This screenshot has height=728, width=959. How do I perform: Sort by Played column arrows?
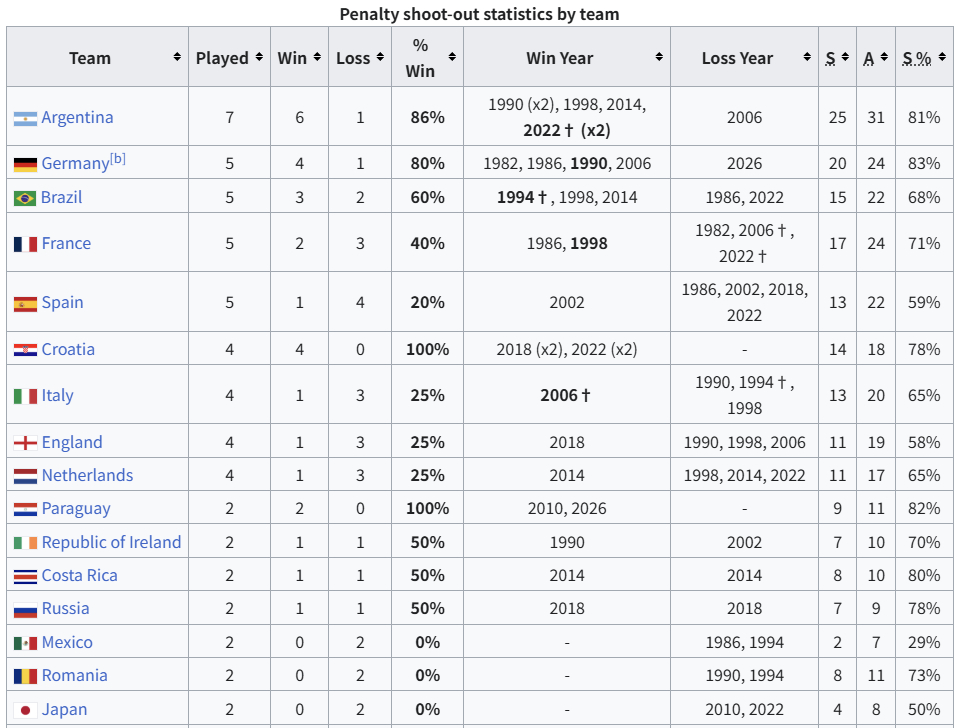[x=259, y=57]
